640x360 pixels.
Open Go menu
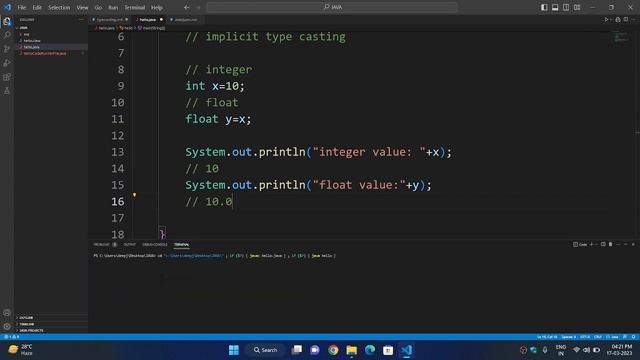98,7
